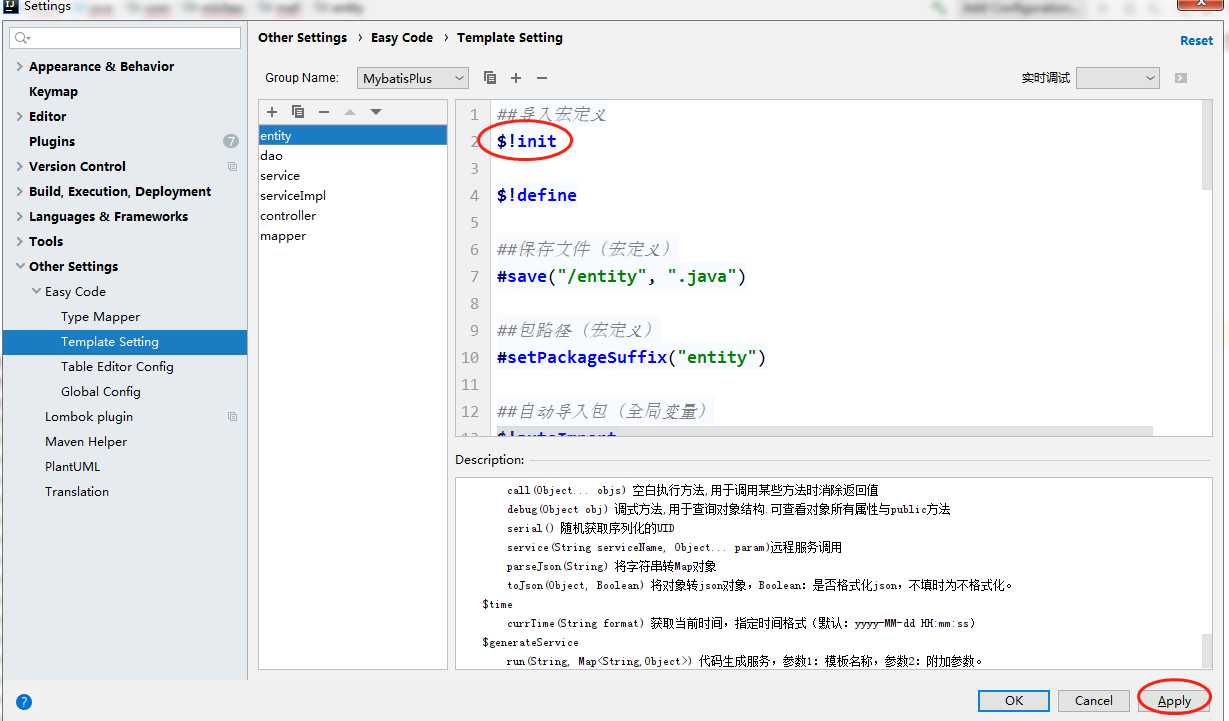Select Type Mapper under Easy Code
The image size is (1229, 721).
[x=100, y=316]
